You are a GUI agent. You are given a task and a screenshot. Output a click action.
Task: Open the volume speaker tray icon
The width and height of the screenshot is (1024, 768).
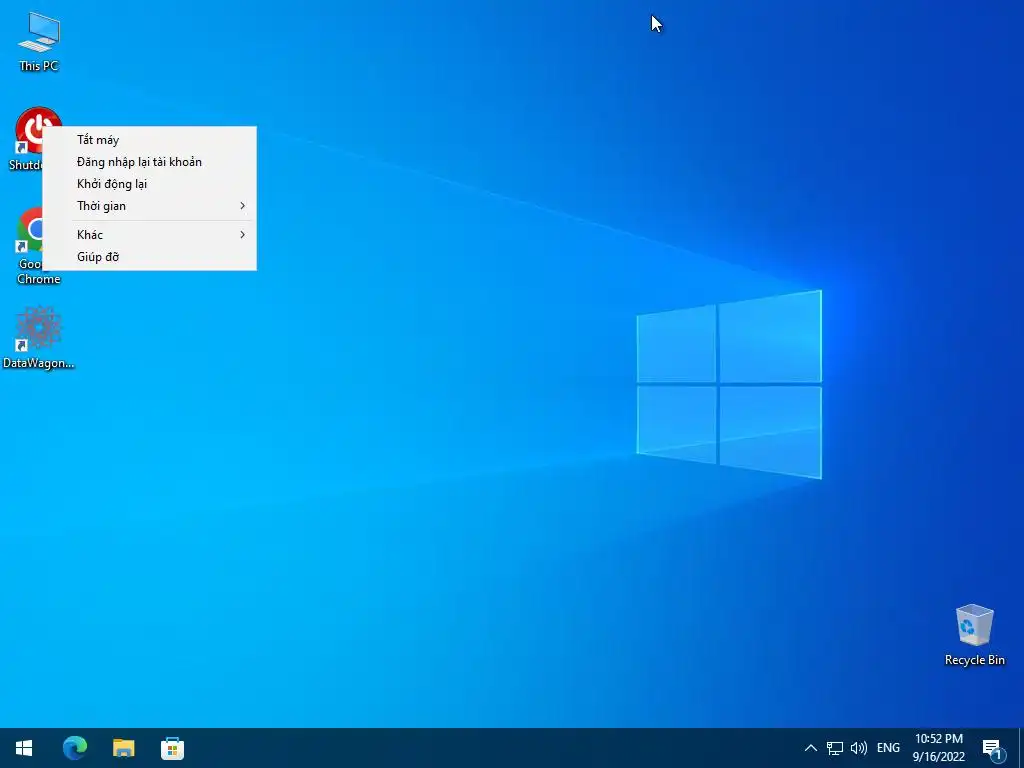859,748
